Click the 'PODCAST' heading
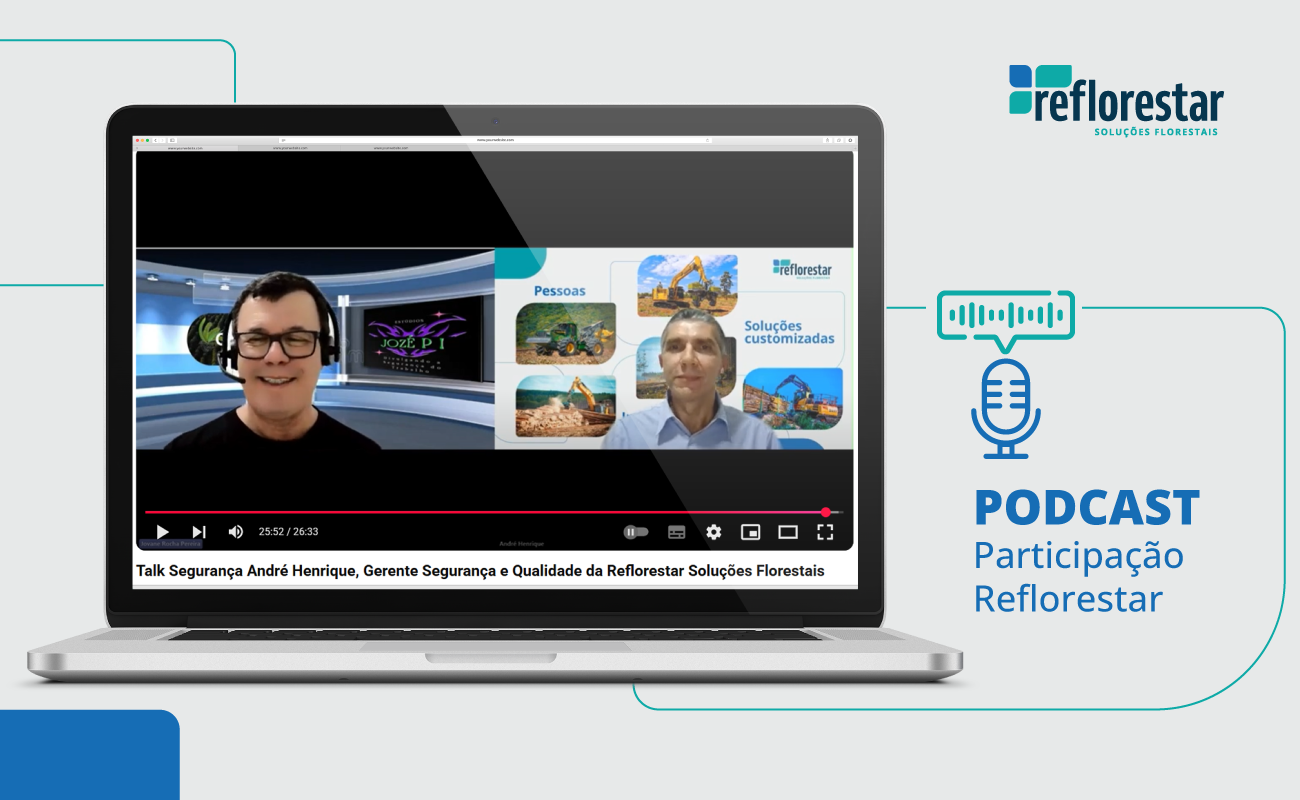Screen dimensions: 1300x800 [1087, 508]
